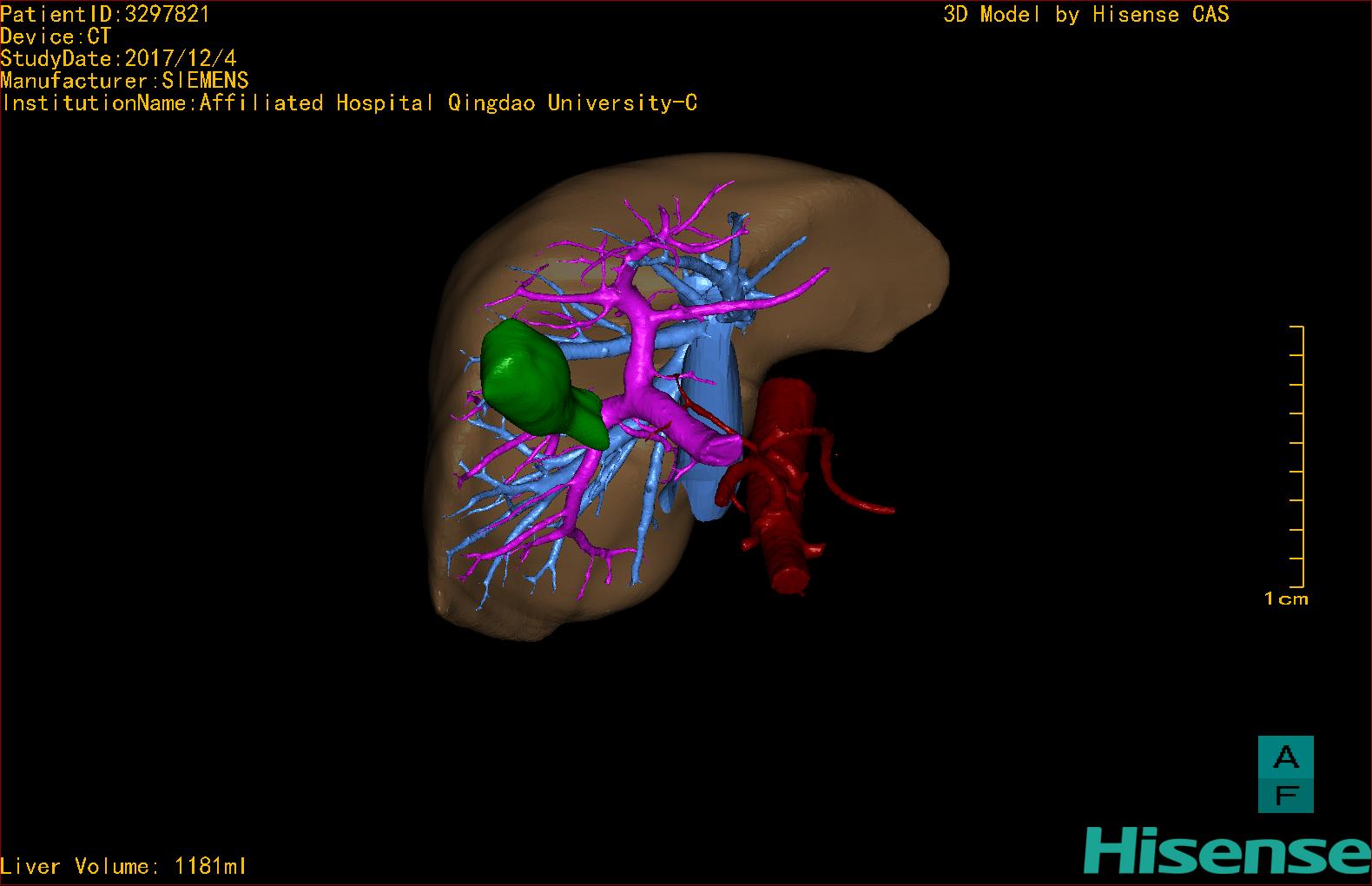
Task: Click the vertical scale ruler
Action: coord(1297,457)
